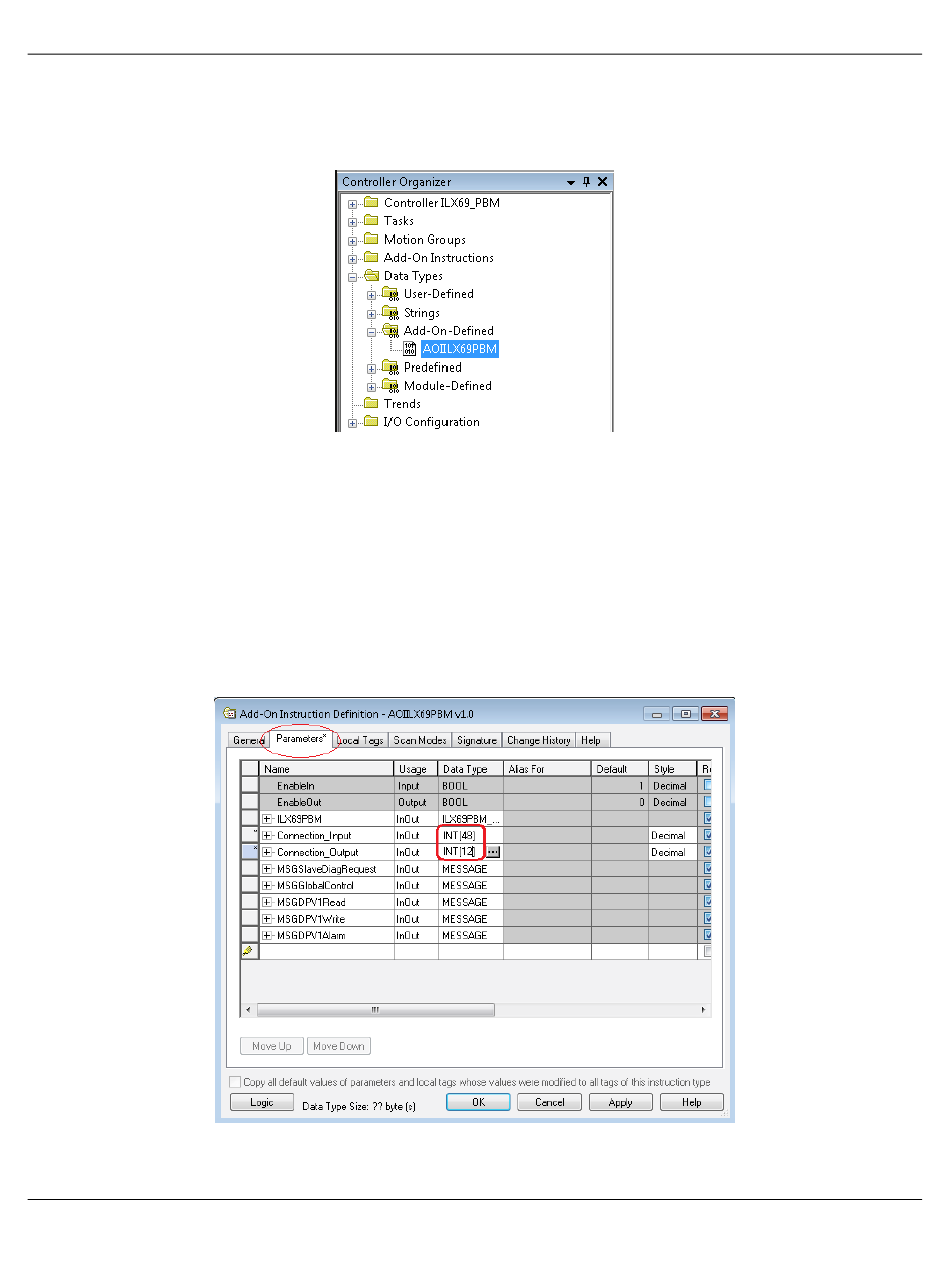Expand the Connection_Input parameter row

point(267,835)
